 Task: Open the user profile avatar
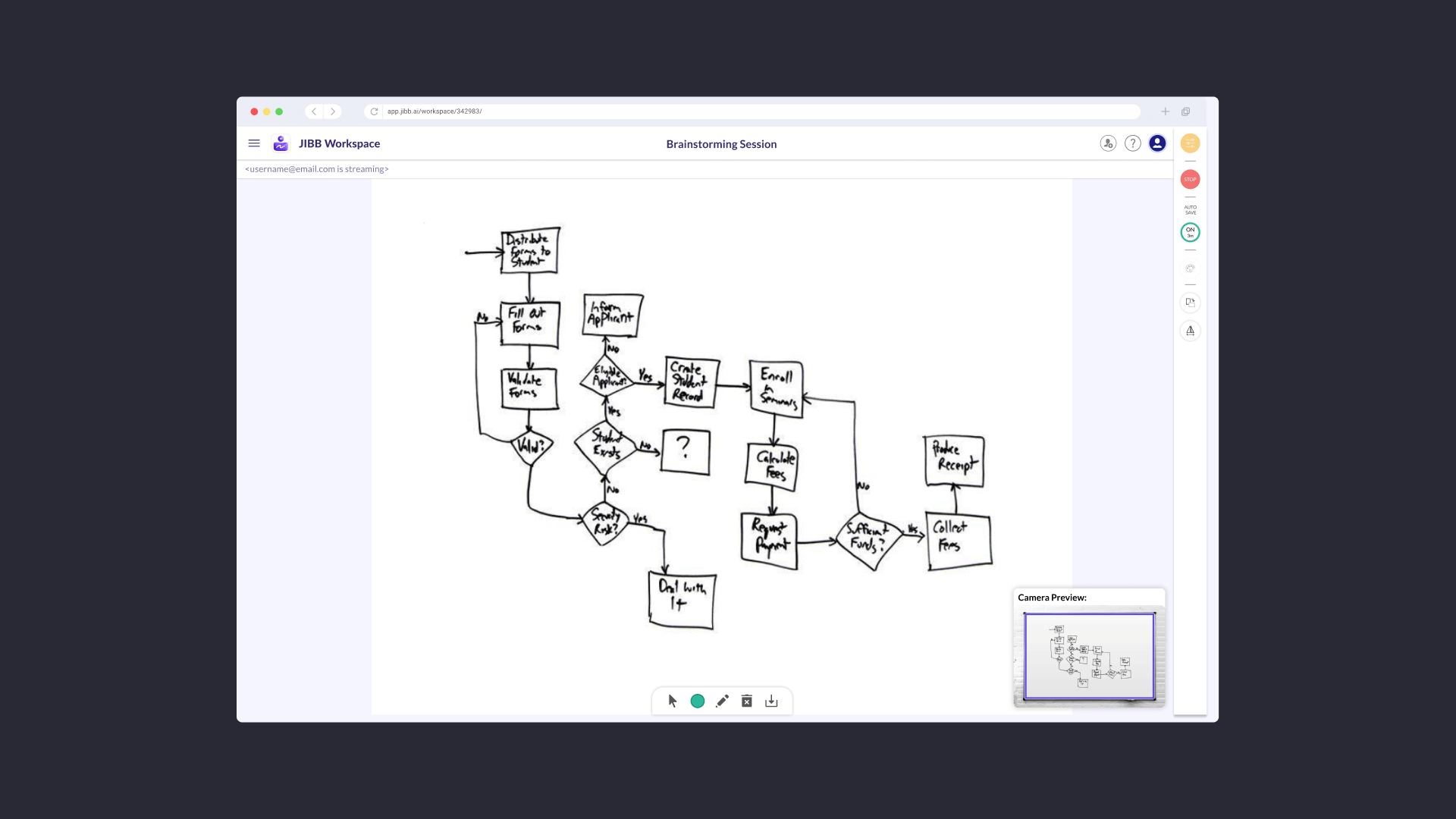tap(1157, 143)
